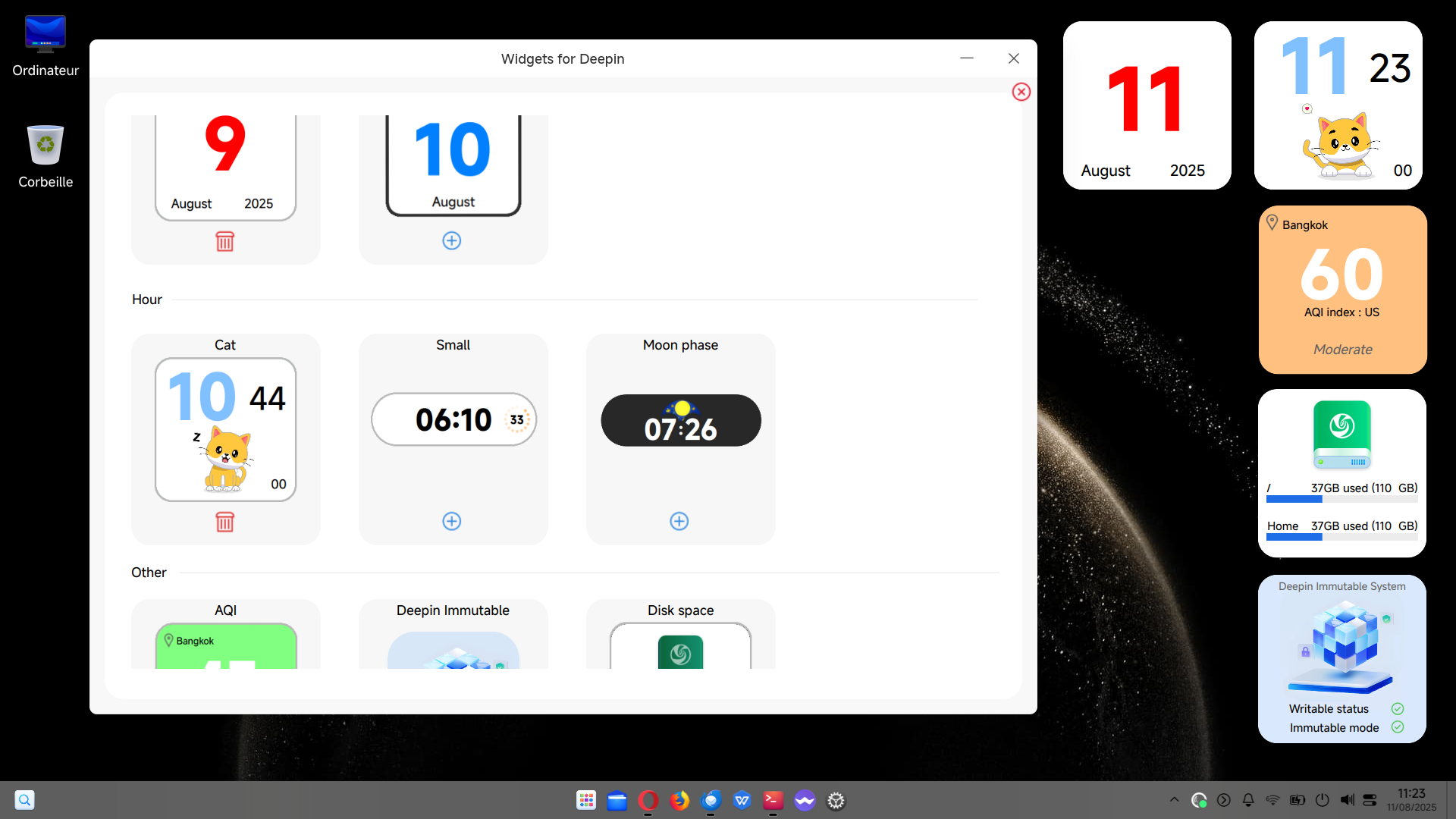Add the Small clock widget
The width and height of the screenshot is (1456, 819).
452,521
